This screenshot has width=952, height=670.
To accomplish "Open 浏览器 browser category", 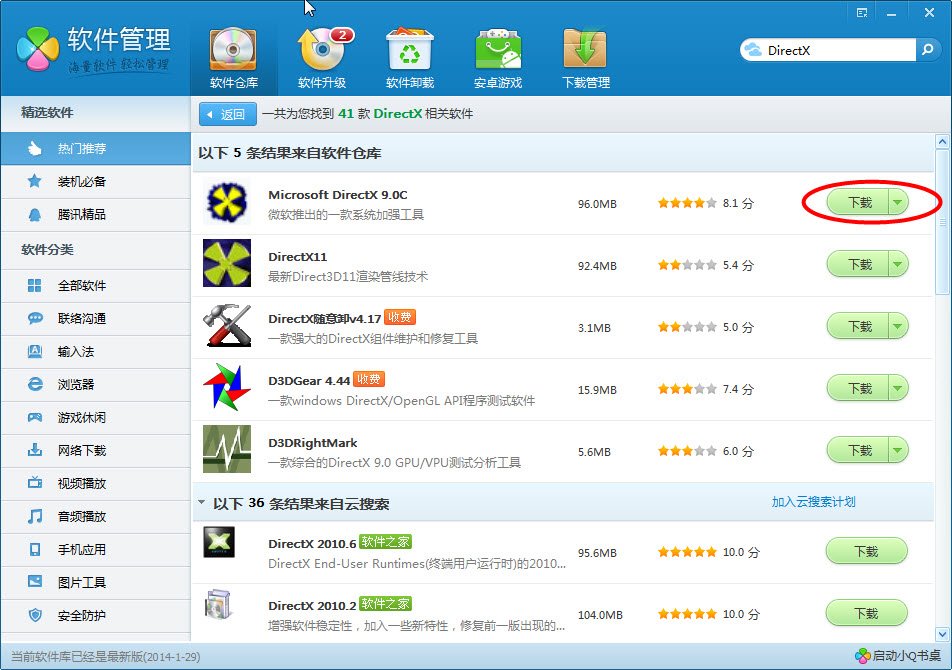I will click(95, 384).
